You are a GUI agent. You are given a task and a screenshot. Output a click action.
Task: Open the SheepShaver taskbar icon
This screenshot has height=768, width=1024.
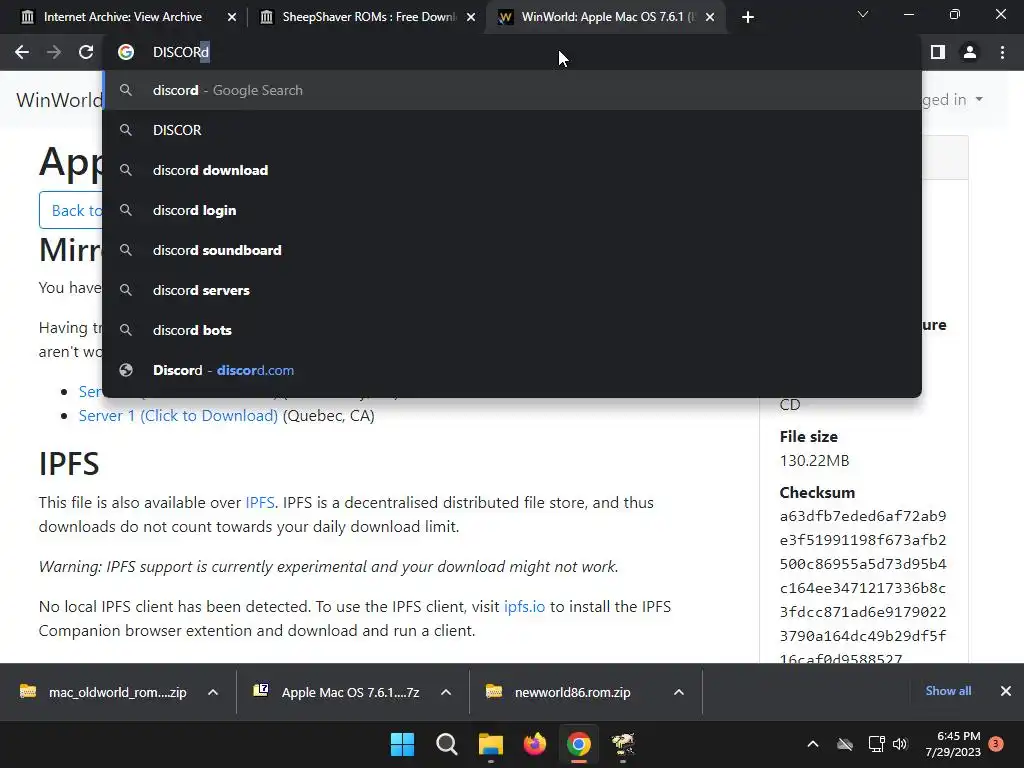coord(623,744)
